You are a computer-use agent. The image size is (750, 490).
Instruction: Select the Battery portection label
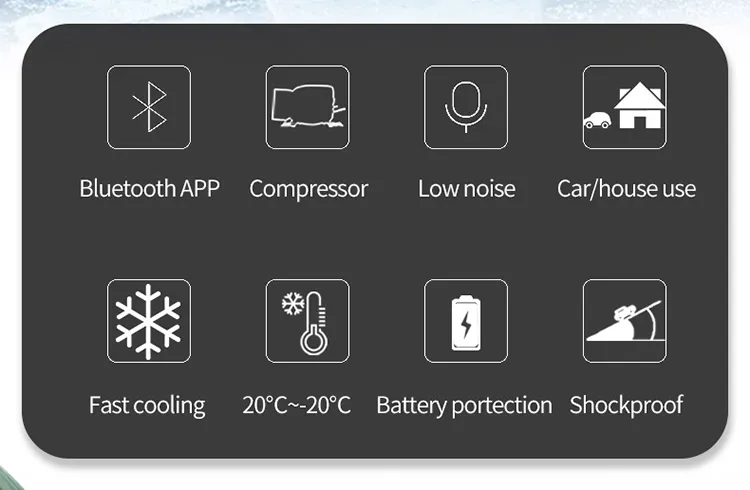click(464, 406)
